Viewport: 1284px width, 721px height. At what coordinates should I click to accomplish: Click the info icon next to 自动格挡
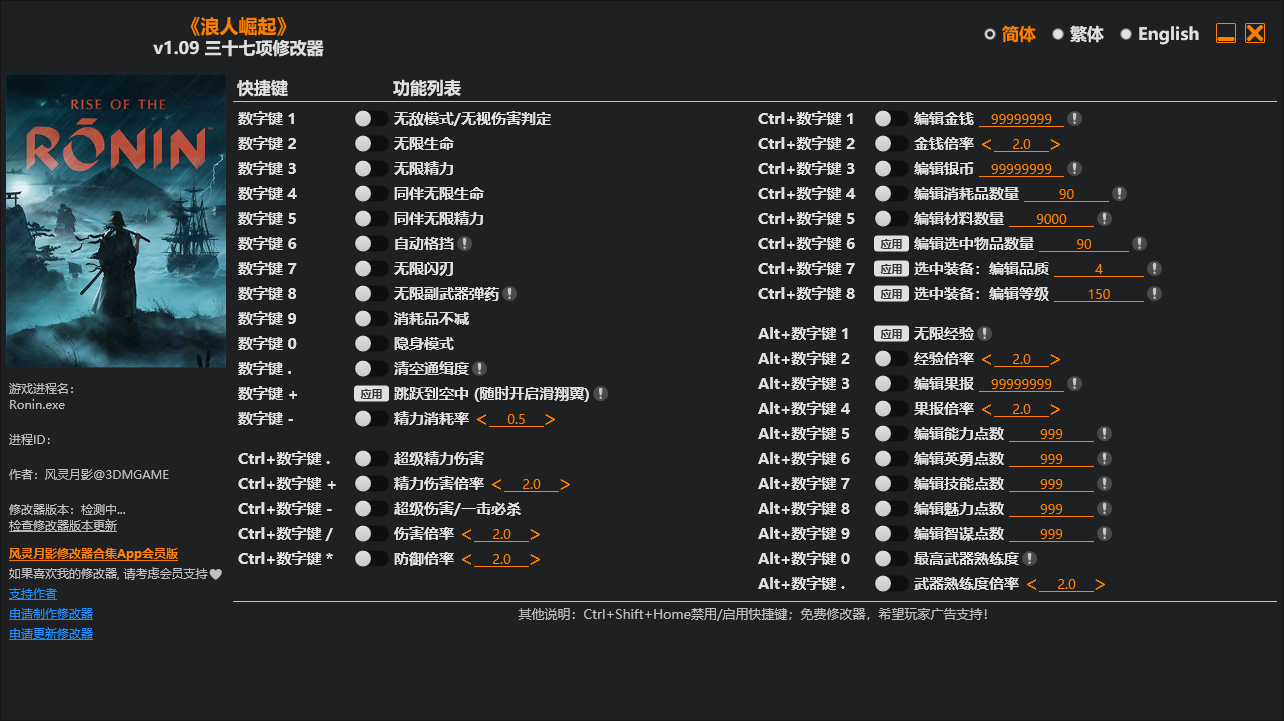[x=466, y=244]
